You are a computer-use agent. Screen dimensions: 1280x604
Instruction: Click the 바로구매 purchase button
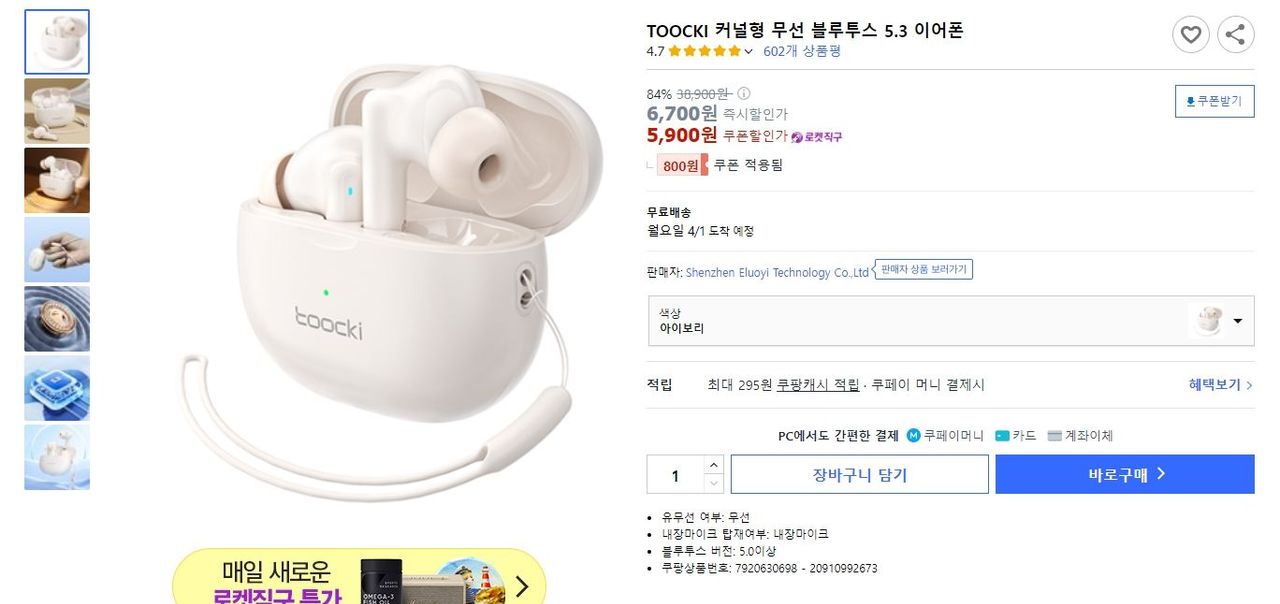coord(1124,474)
